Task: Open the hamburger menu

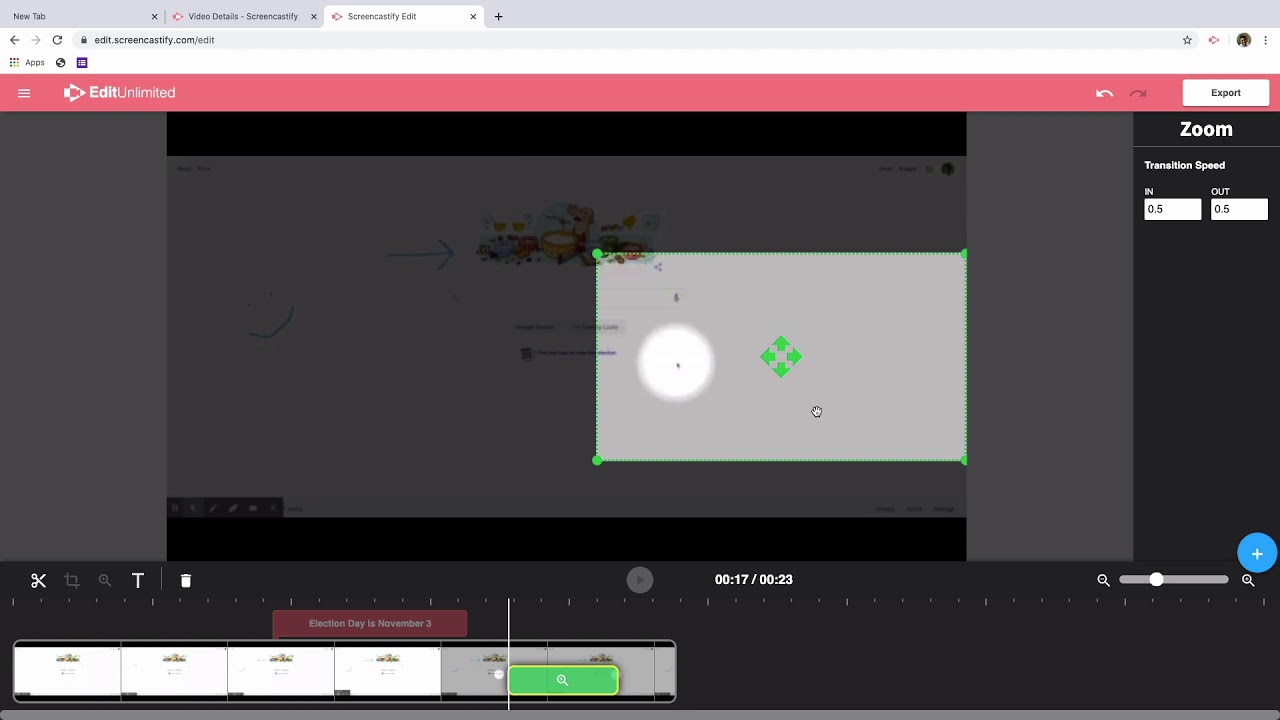Action: point(24,92)
